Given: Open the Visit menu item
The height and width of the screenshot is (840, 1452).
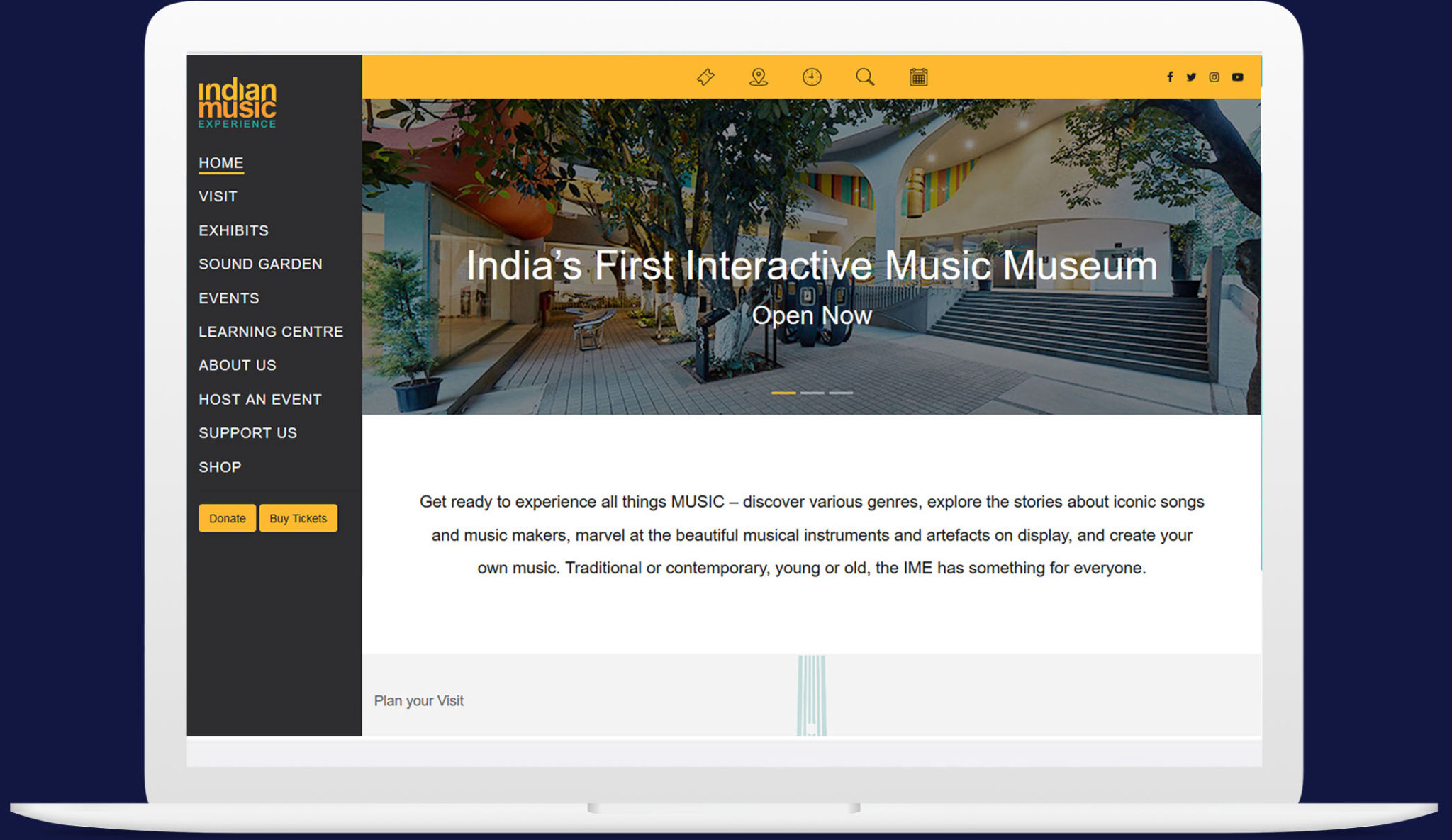Looking at the screenshot, I should point(218,196).
